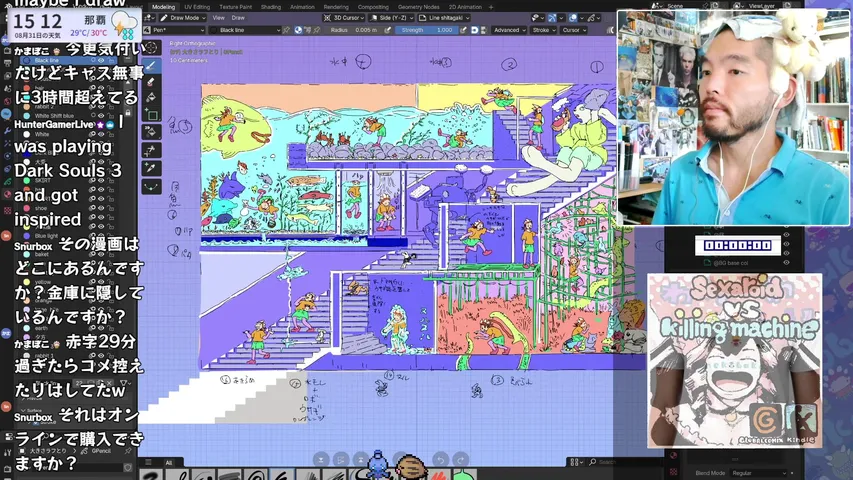
Task: Click the asset shelf hamburger menu icon
Action: point(148,463)
